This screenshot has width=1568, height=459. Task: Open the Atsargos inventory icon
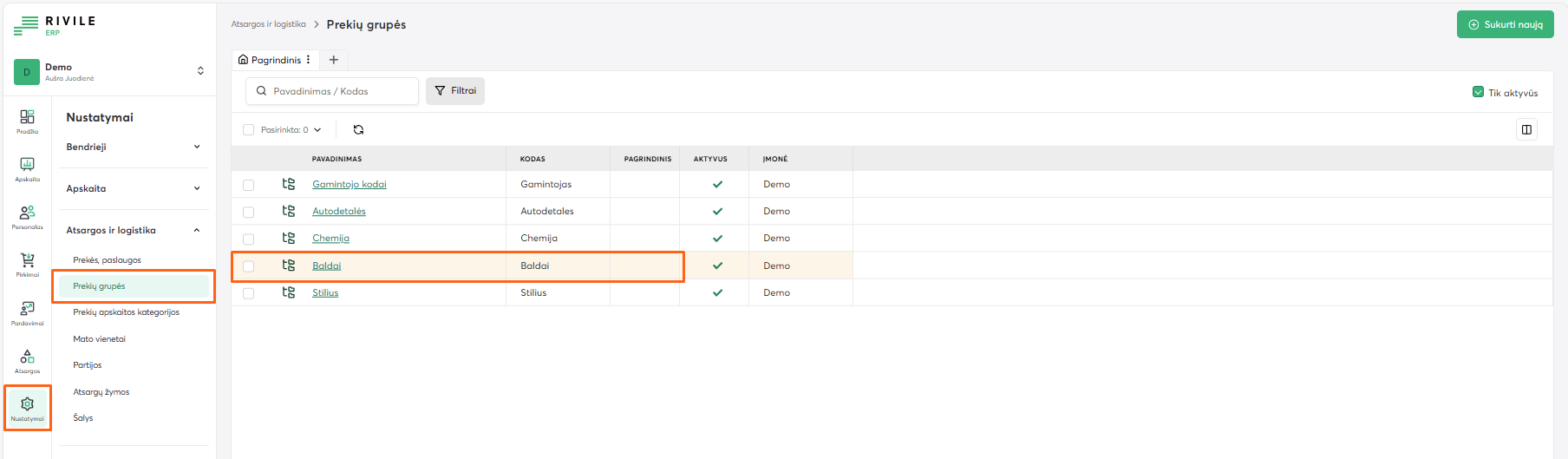pos(27,360)
